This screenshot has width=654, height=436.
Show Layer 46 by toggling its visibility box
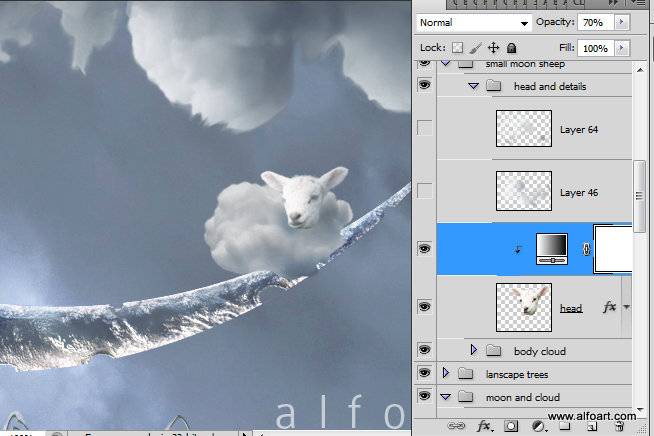(x=425, y=191)
